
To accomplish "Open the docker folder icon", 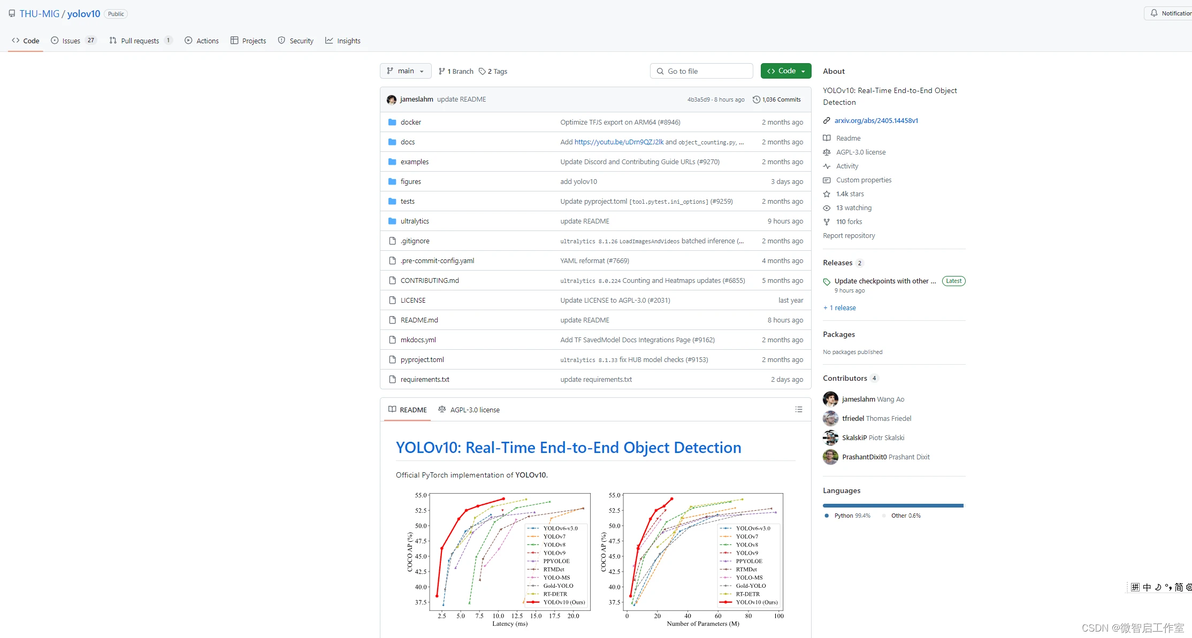I will [392, 122].
